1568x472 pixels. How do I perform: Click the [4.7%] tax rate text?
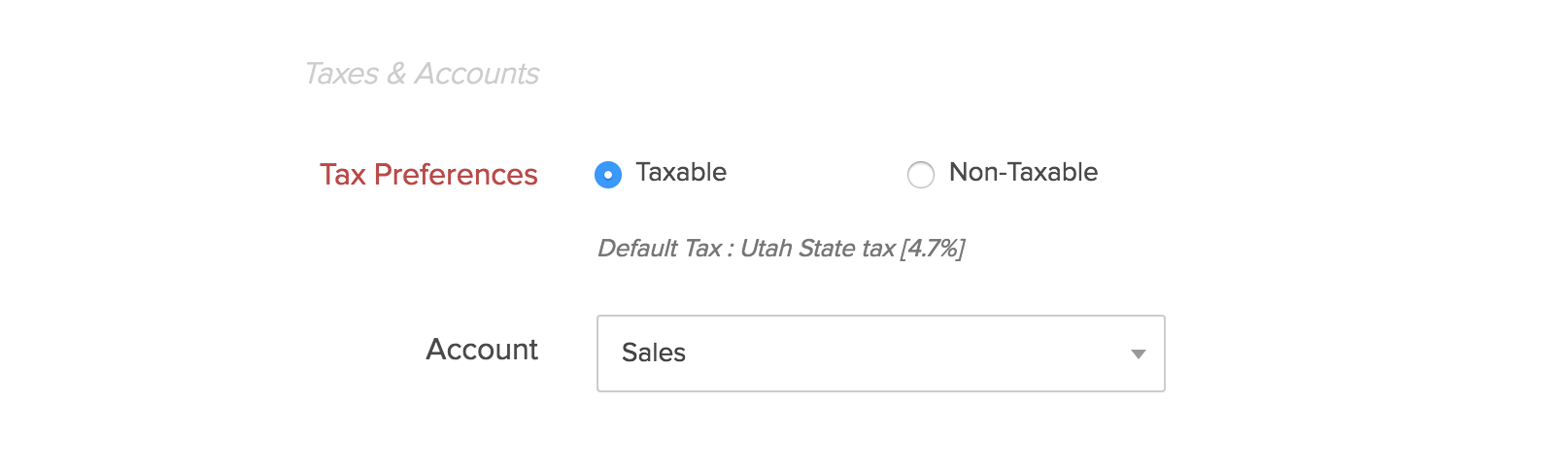tap(933, 249)
